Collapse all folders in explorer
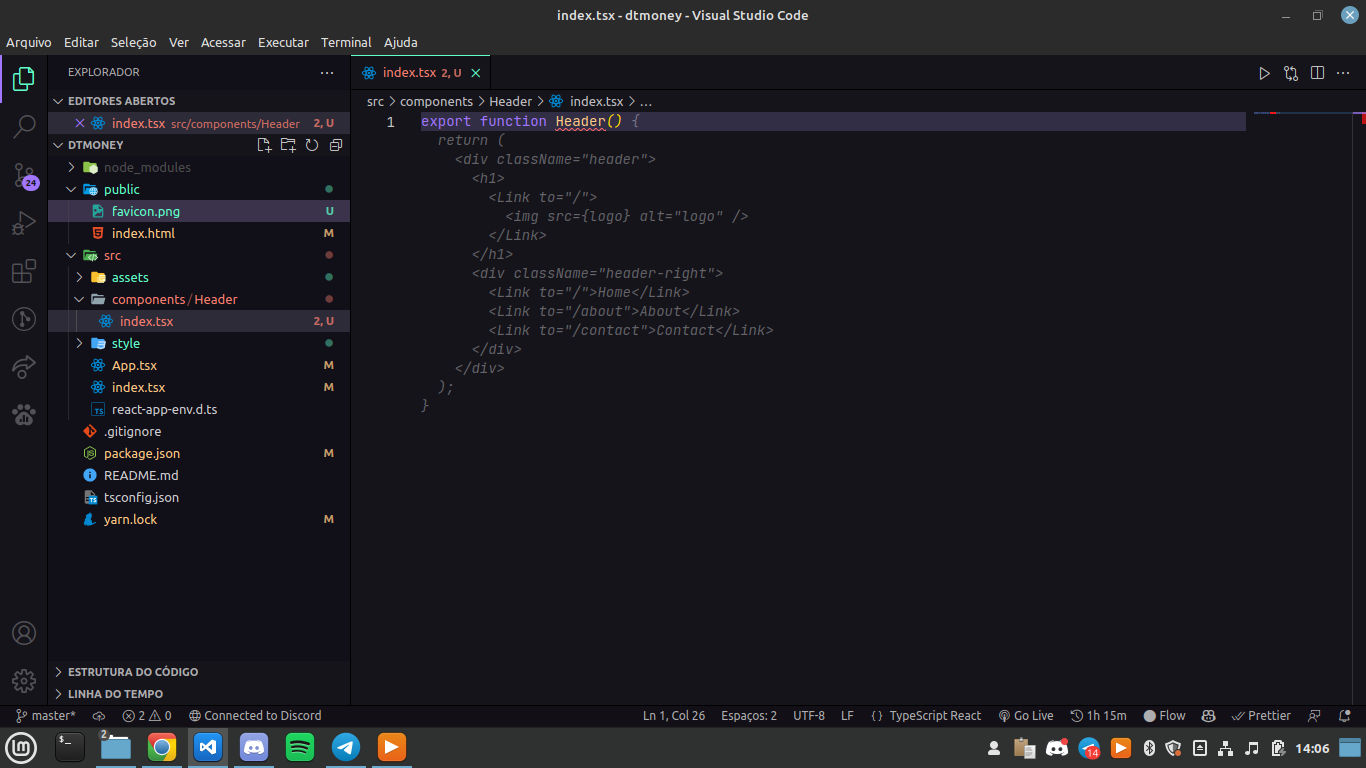Image resolution: width=1366 pixels, height=768 pixels. 336,145
